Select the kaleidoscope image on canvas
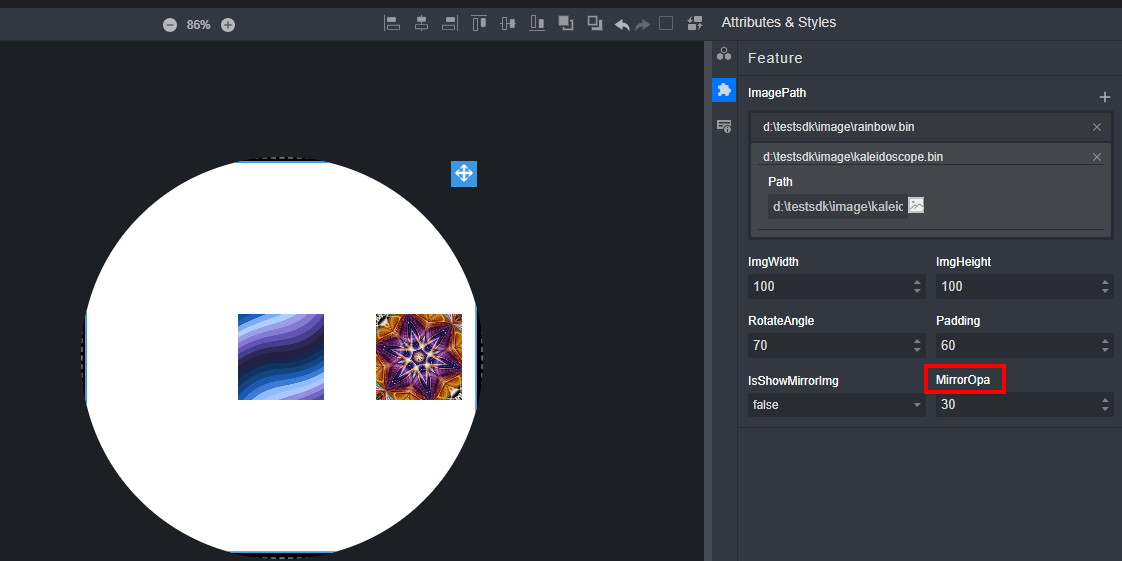Screen dimensions: 1122x561 (x=419, y=357)
